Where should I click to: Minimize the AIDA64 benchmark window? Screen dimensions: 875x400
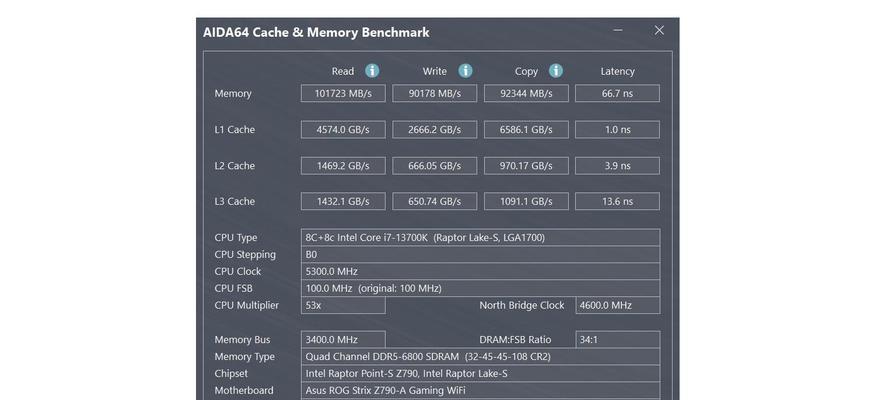pyautogui.click(x=618, y=31)
